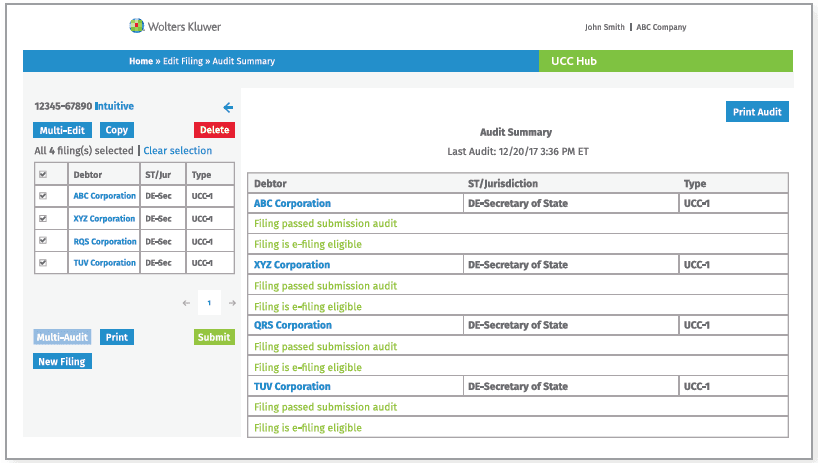
Task: Open QRS Corporation in Audit Summary
Action: point(292,325)
